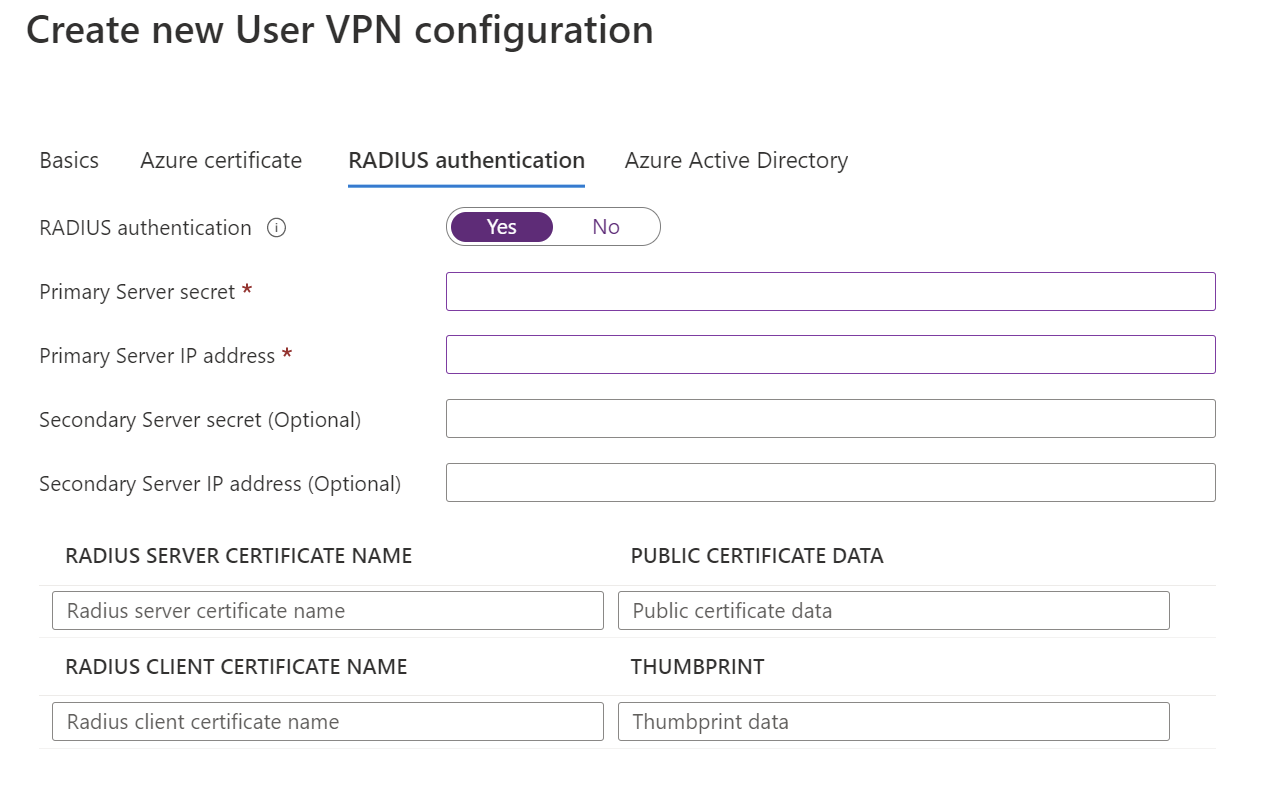Click the Radius server certificate name field

coord(327,610)
